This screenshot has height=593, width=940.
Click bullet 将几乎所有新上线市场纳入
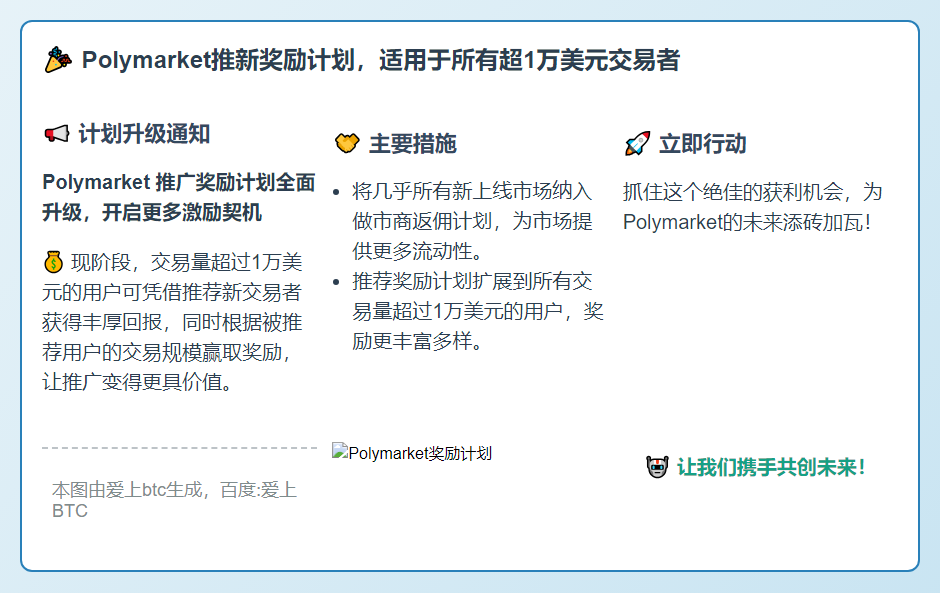(472, 221)
